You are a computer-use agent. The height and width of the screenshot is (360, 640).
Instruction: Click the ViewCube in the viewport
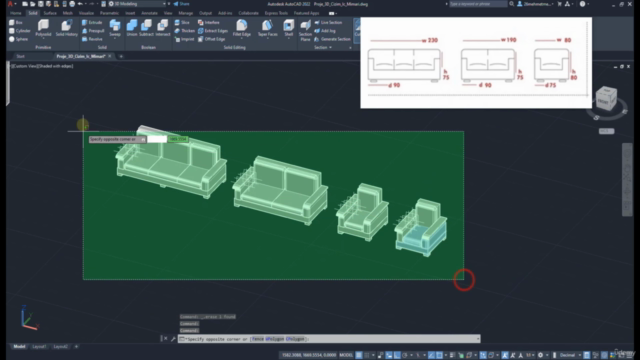(606, 98)
